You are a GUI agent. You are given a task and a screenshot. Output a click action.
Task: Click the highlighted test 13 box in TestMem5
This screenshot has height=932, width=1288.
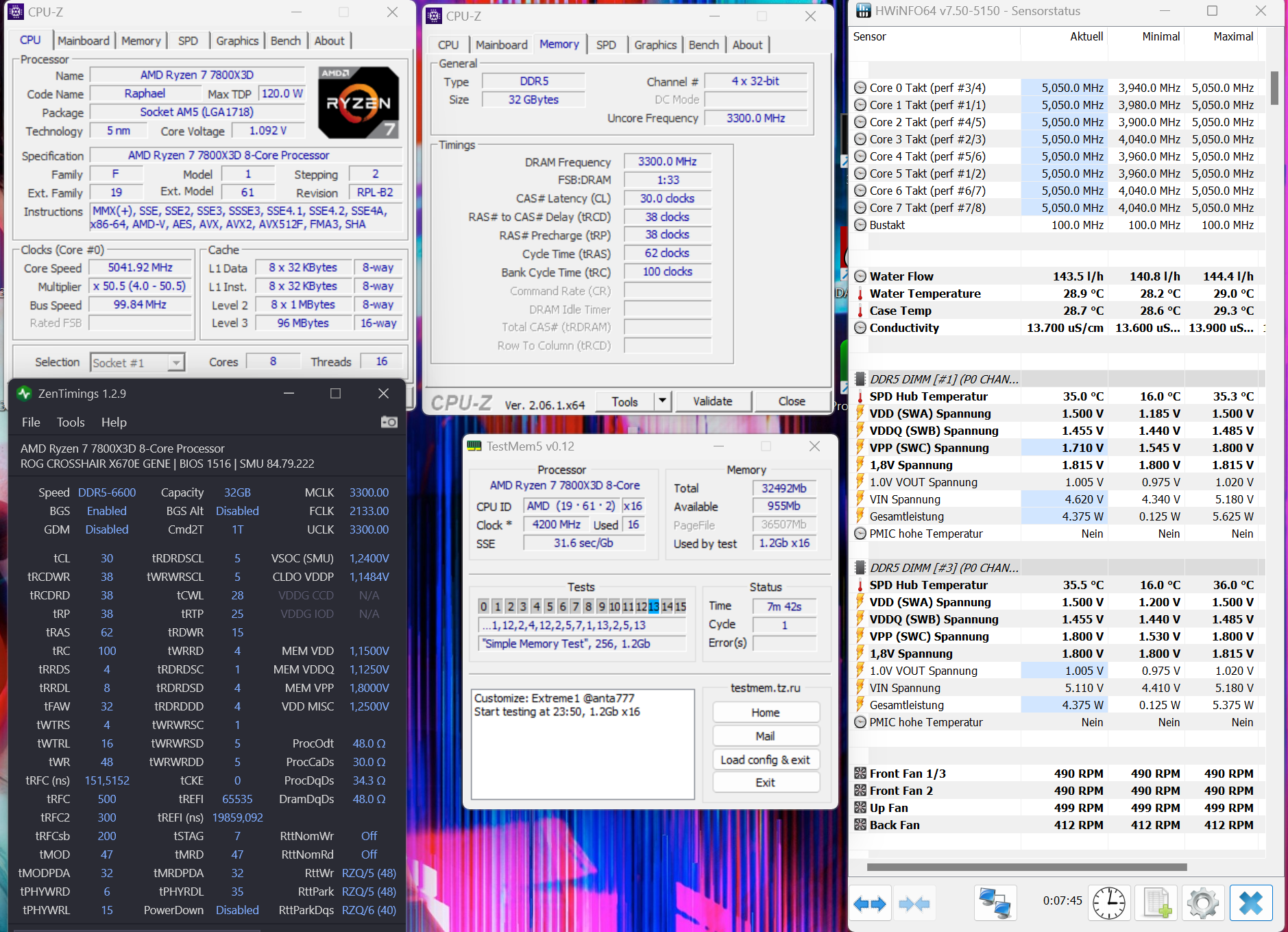[x=653, y=606]
